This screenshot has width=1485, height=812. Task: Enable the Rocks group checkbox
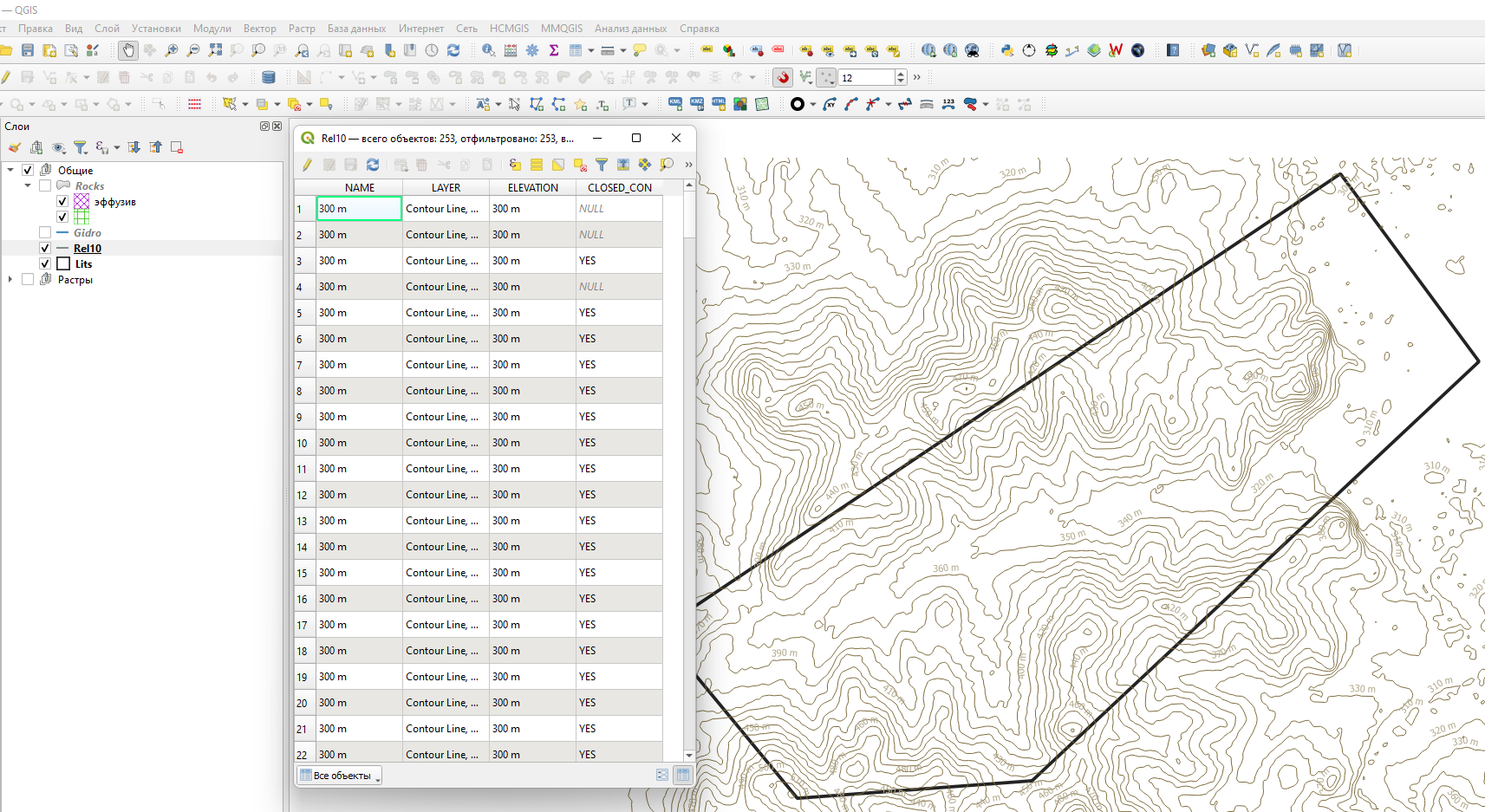point(45,186)
